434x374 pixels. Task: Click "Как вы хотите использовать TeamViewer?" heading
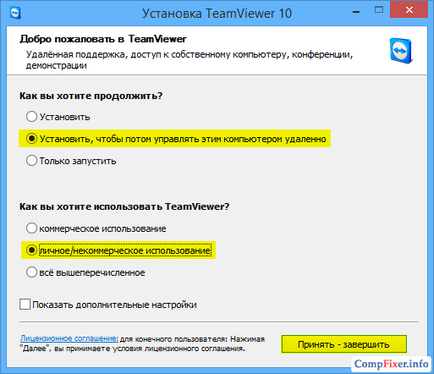pyautogui.click(x=124, y=207)
